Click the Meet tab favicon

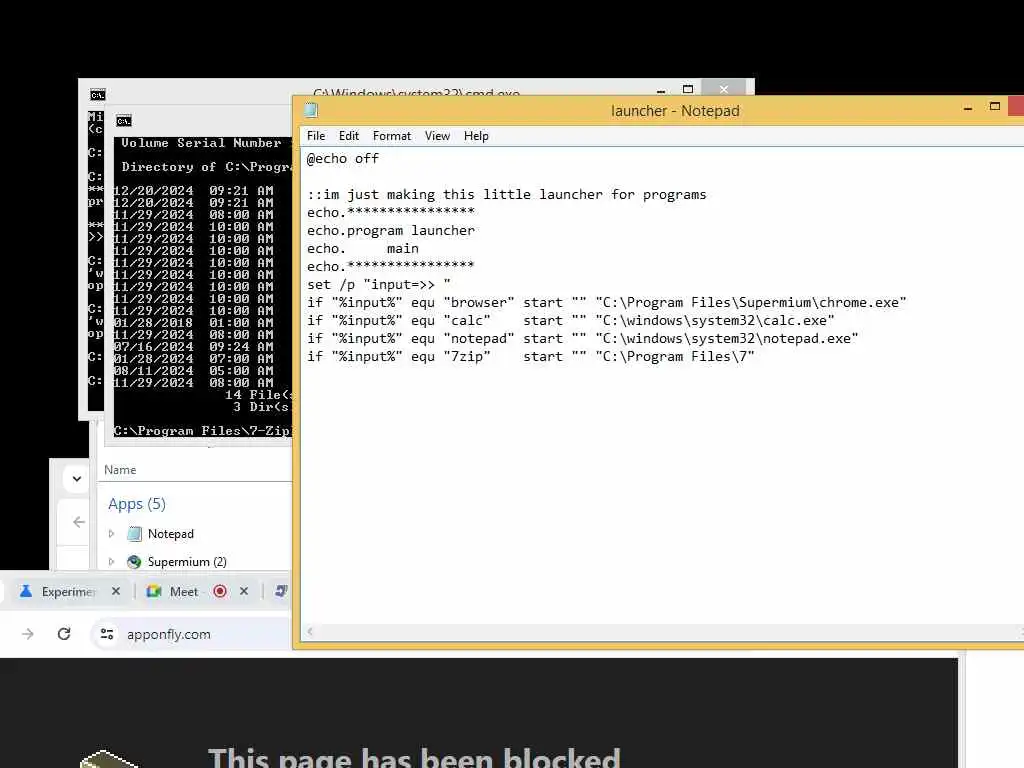[x=154, y=591]
